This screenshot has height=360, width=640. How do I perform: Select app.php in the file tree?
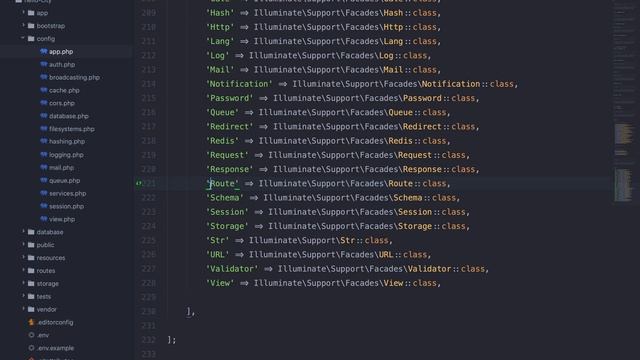61,51
